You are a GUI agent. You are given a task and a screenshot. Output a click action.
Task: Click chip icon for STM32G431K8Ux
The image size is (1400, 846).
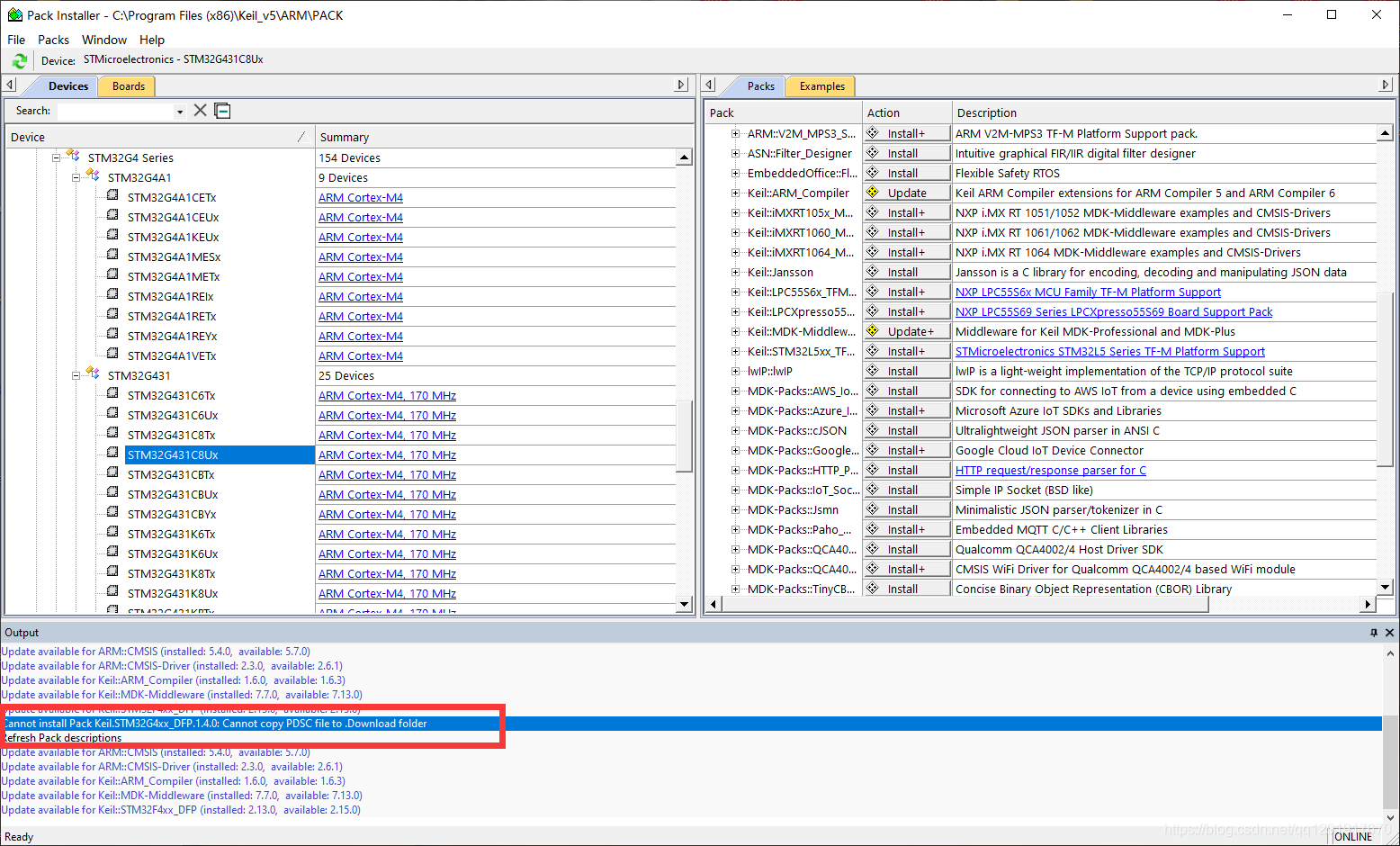coord(112,591)
